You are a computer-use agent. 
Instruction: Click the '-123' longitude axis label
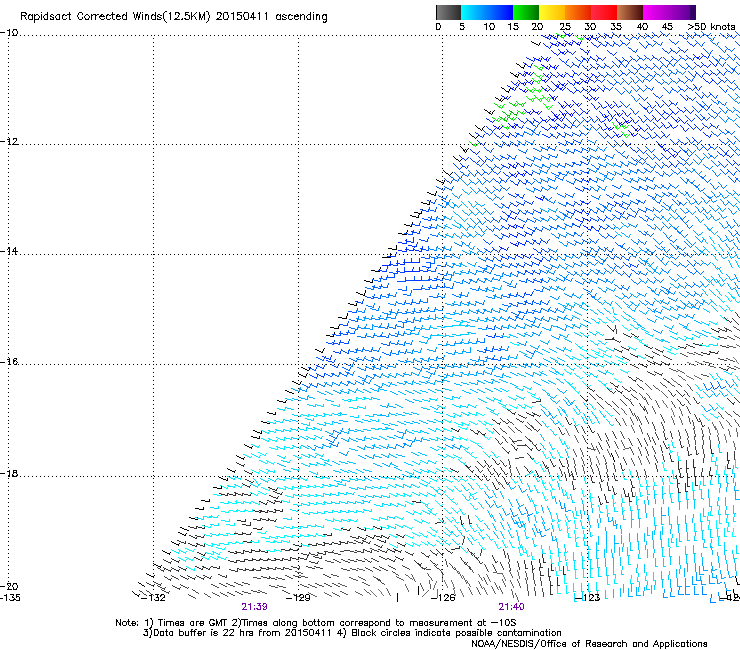click(x=587, y=598)
